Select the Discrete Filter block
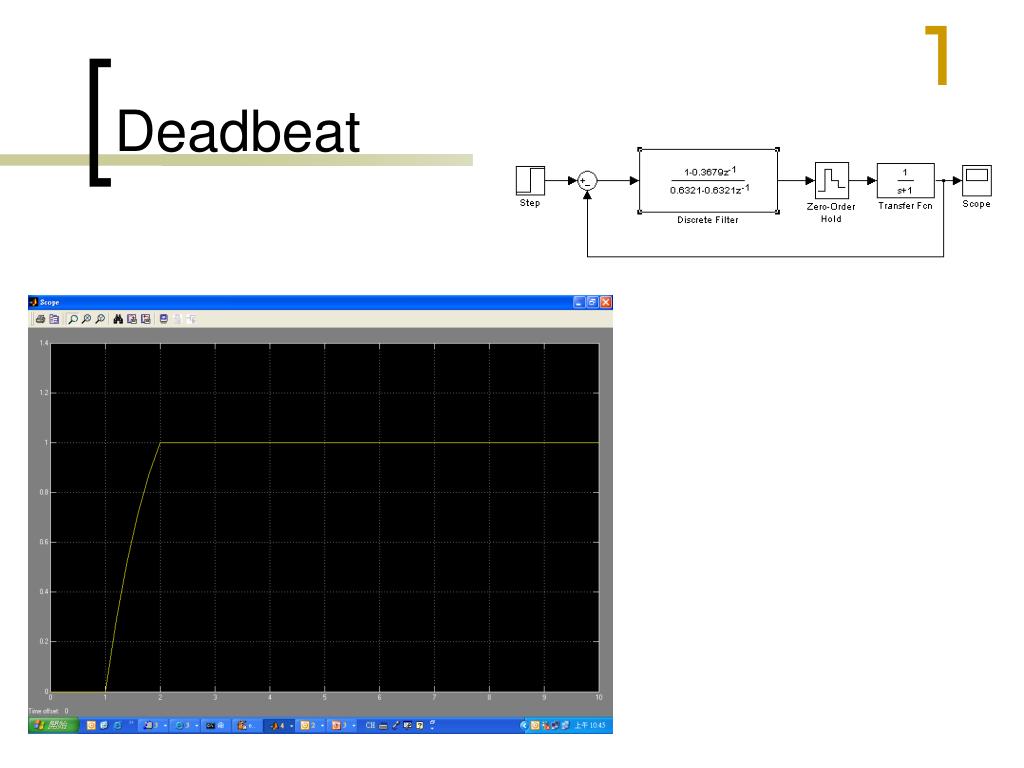 [x=709, y=180]
